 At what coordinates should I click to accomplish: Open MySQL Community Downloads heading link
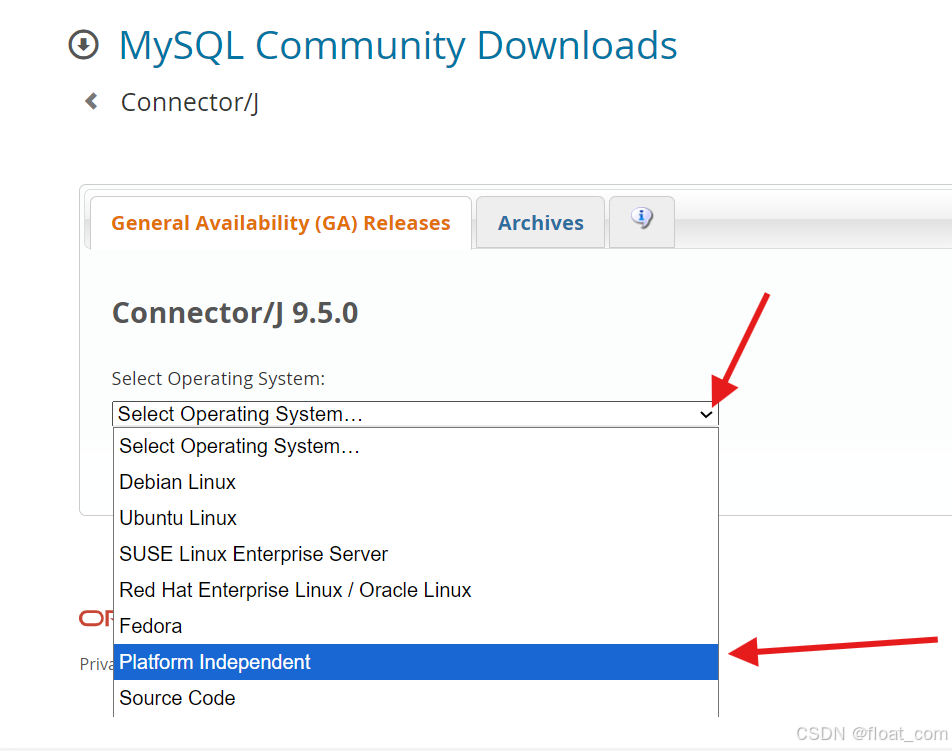coord(398,46)
